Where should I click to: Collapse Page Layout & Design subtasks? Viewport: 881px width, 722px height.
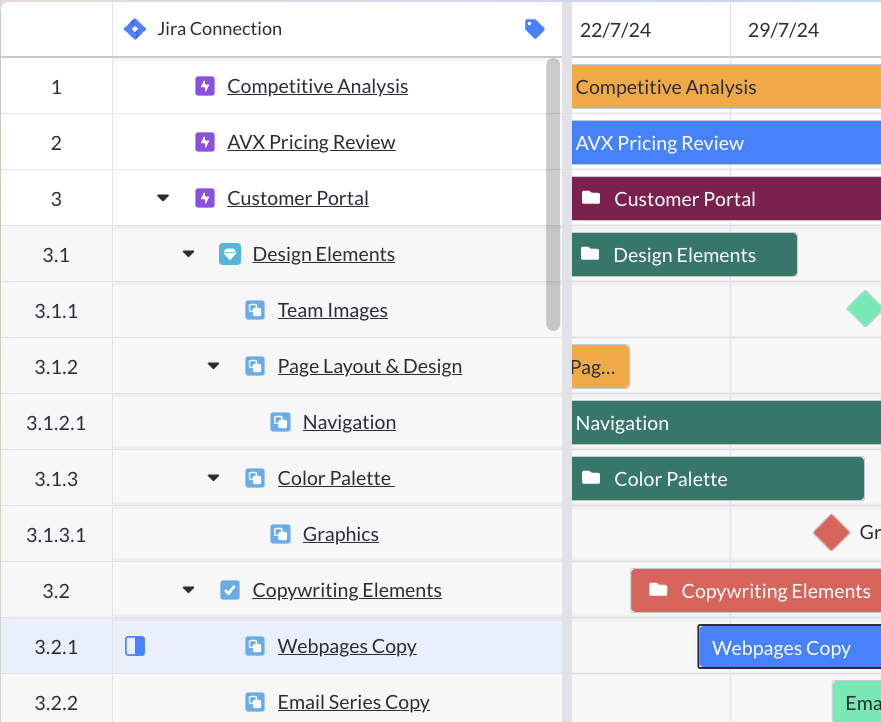tap(214, 366)
